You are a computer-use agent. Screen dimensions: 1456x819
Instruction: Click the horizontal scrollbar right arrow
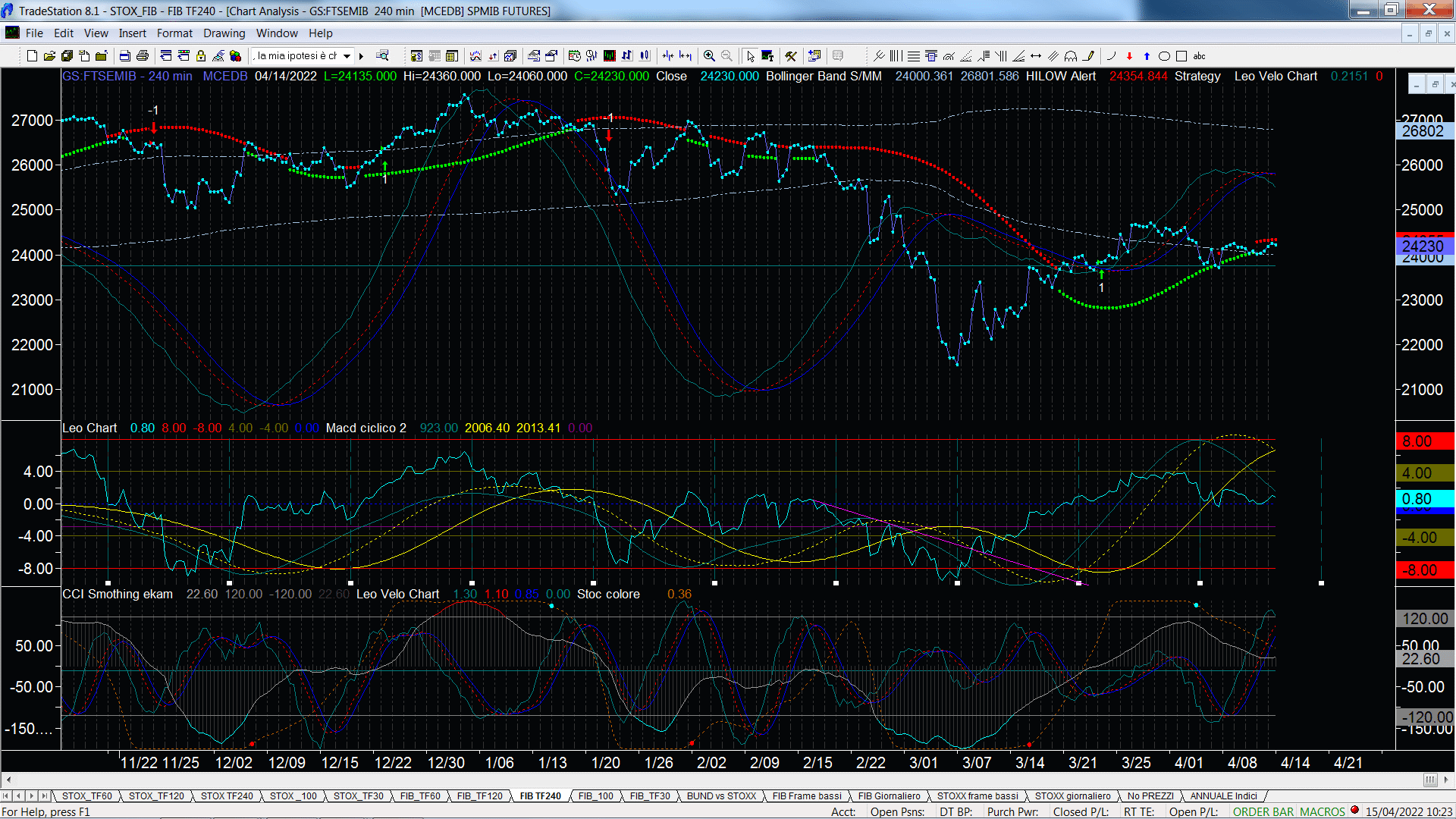(x=1446, y=780)
